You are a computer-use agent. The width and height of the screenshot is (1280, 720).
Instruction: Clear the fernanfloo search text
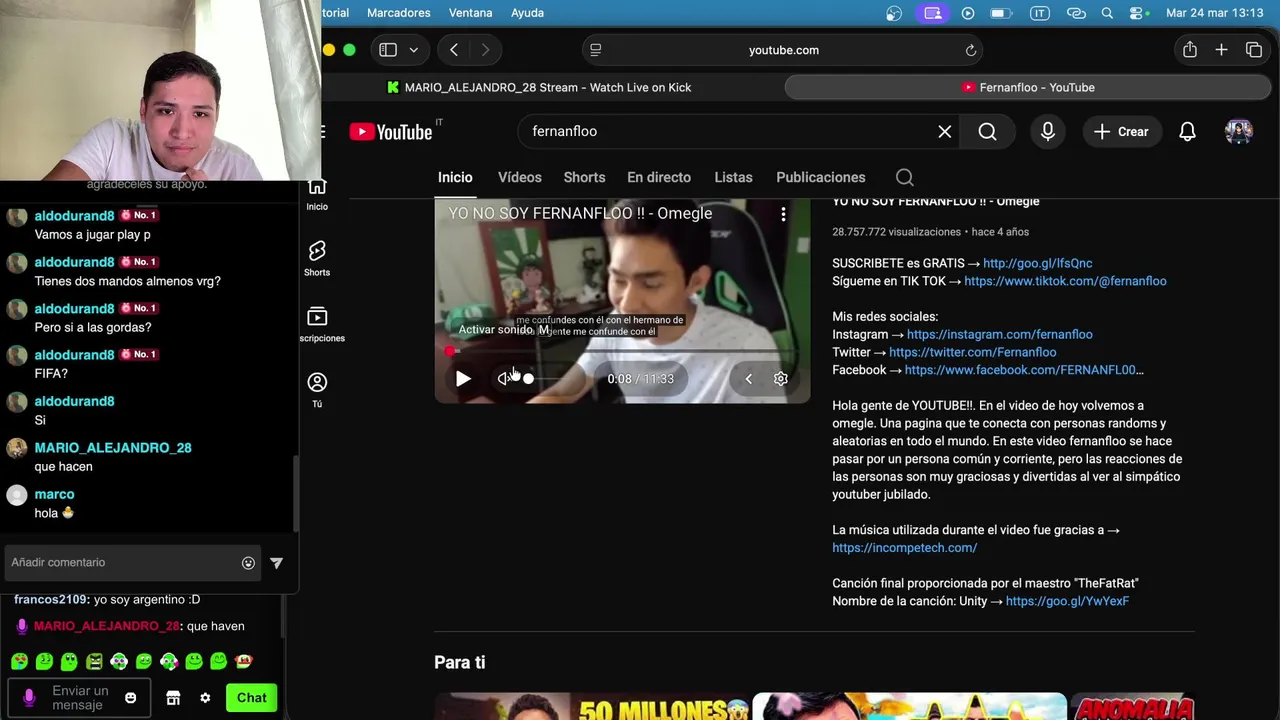click(x=944, y=131)
